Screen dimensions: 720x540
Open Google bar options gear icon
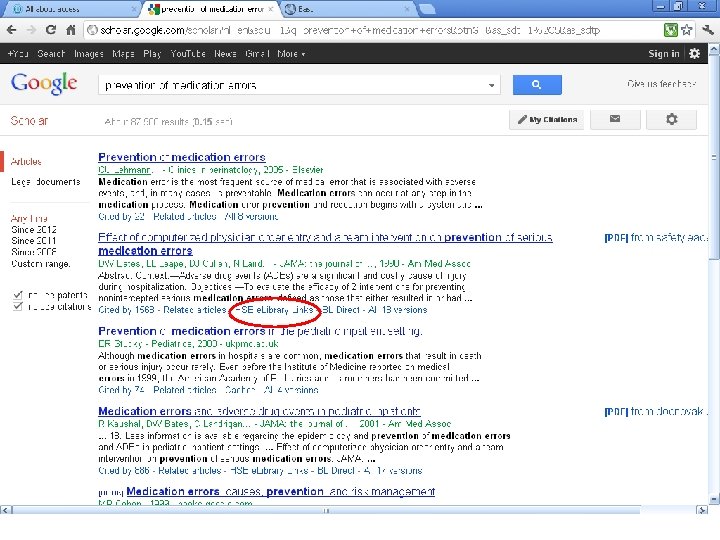pos(694,54)
